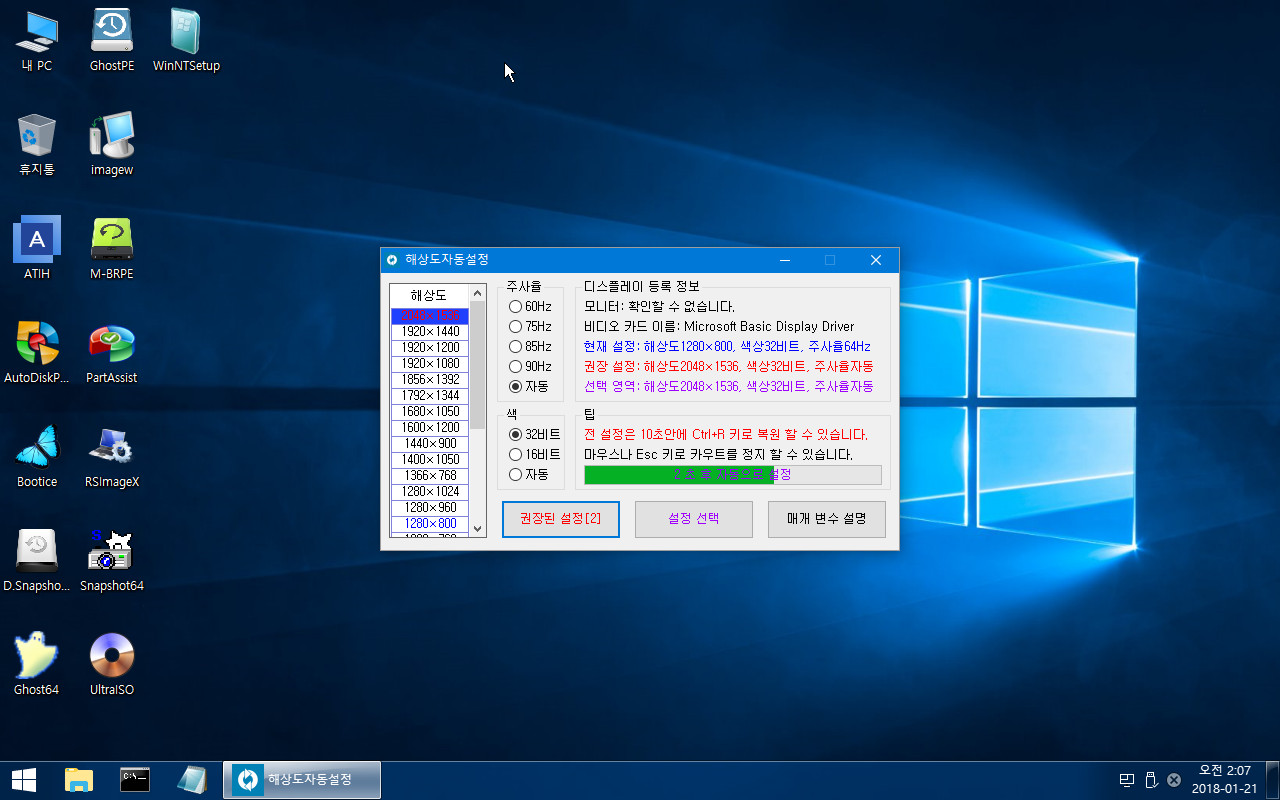Select resolution 1600×1200 in the list
This screenshot has height=800, width=1280.
tap(430, 427)
